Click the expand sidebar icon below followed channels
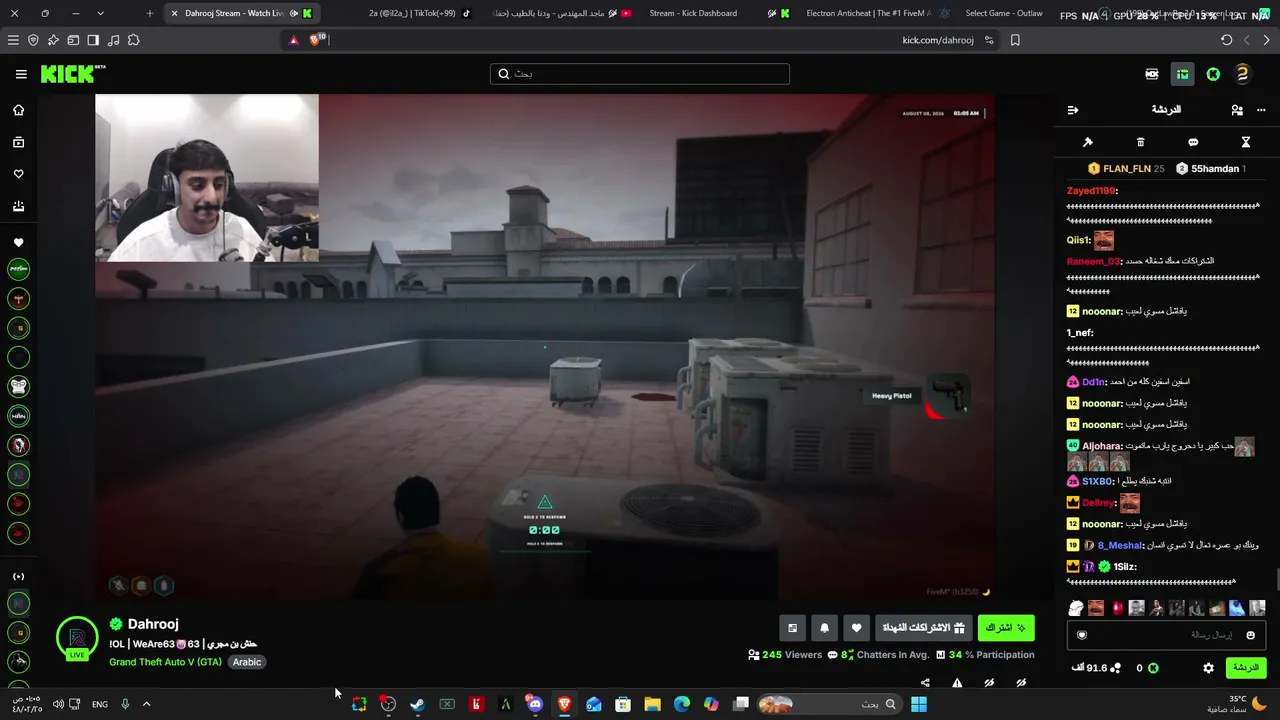This screenshot has height=720, width=1280. 18,576
